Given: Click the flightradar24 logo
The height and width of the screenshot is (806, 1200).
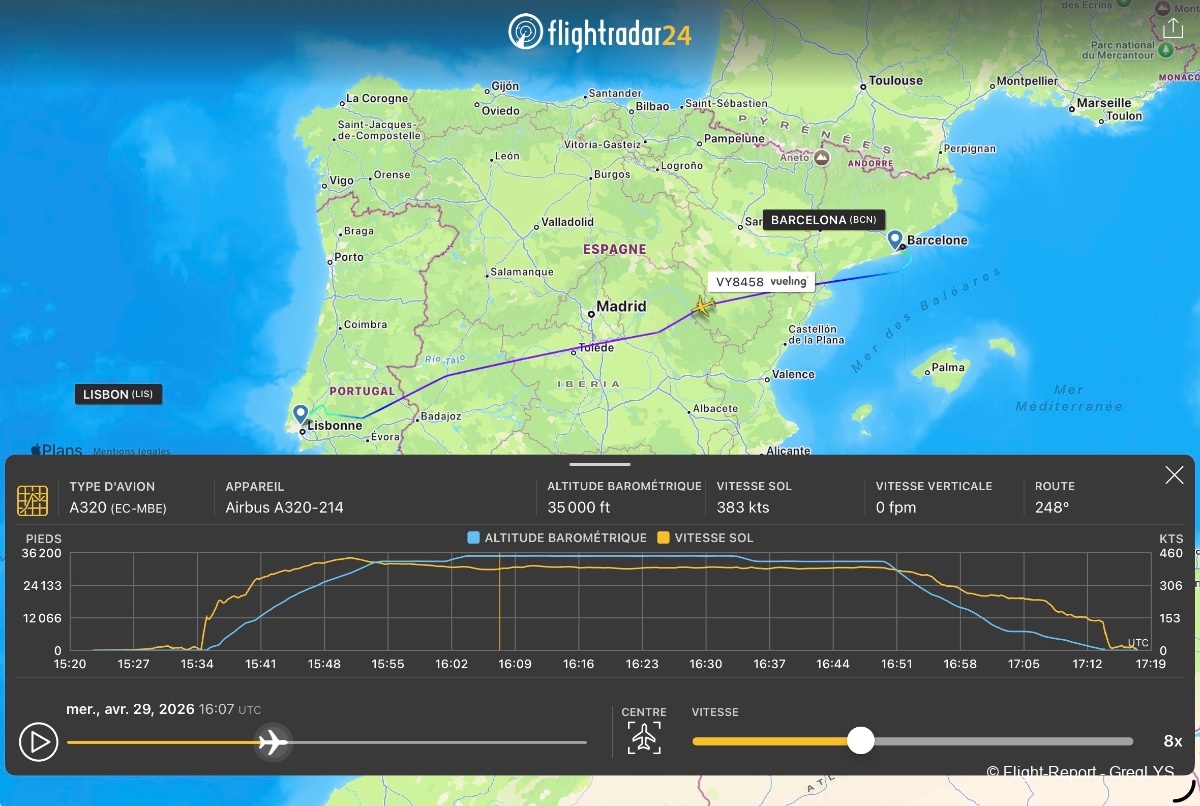Looking at the screenshot, I should pyautogui.click(x=599, y=33).
